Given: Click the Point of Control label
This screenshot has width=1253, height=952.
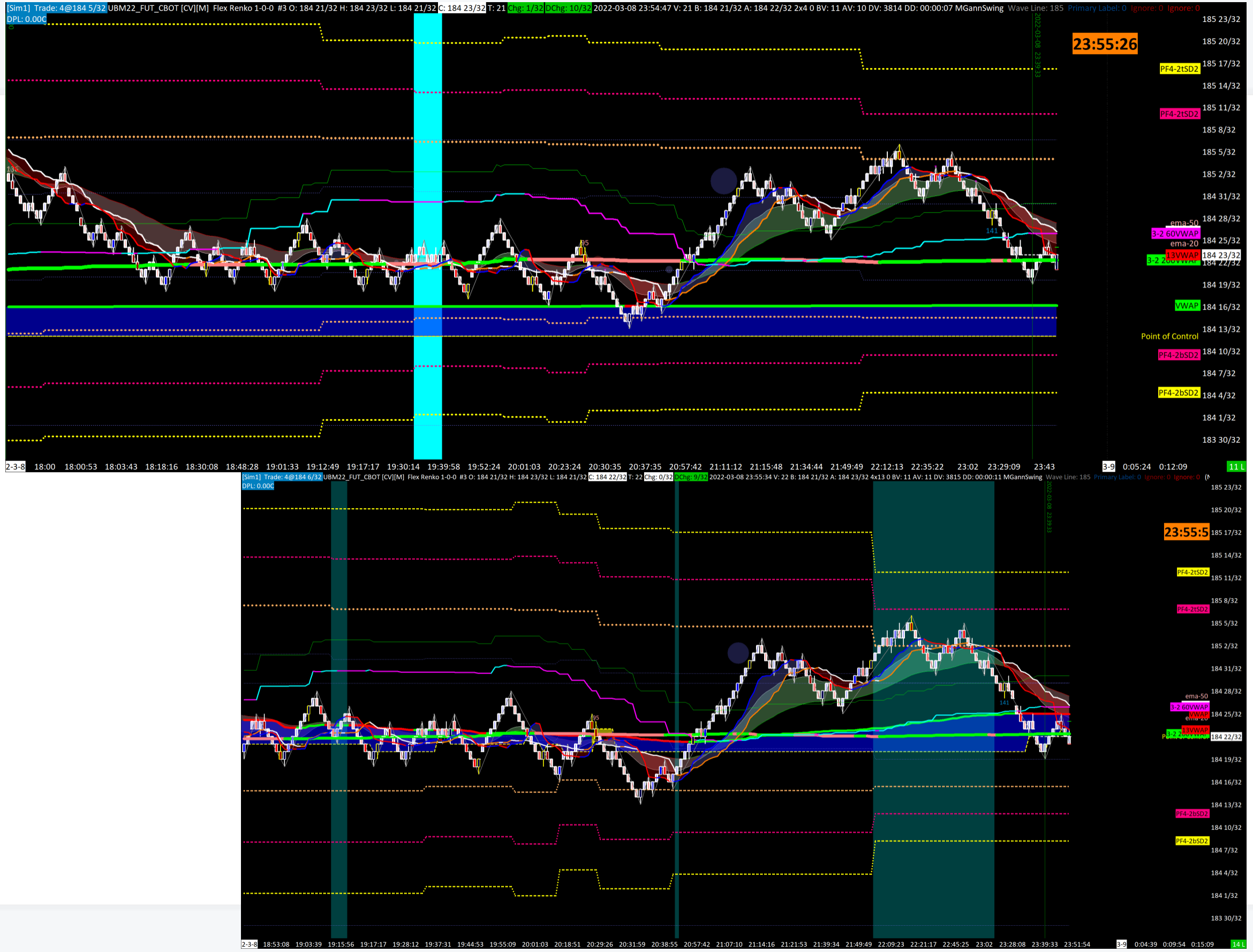Looking at the screenshot, I should (1169, 336).
